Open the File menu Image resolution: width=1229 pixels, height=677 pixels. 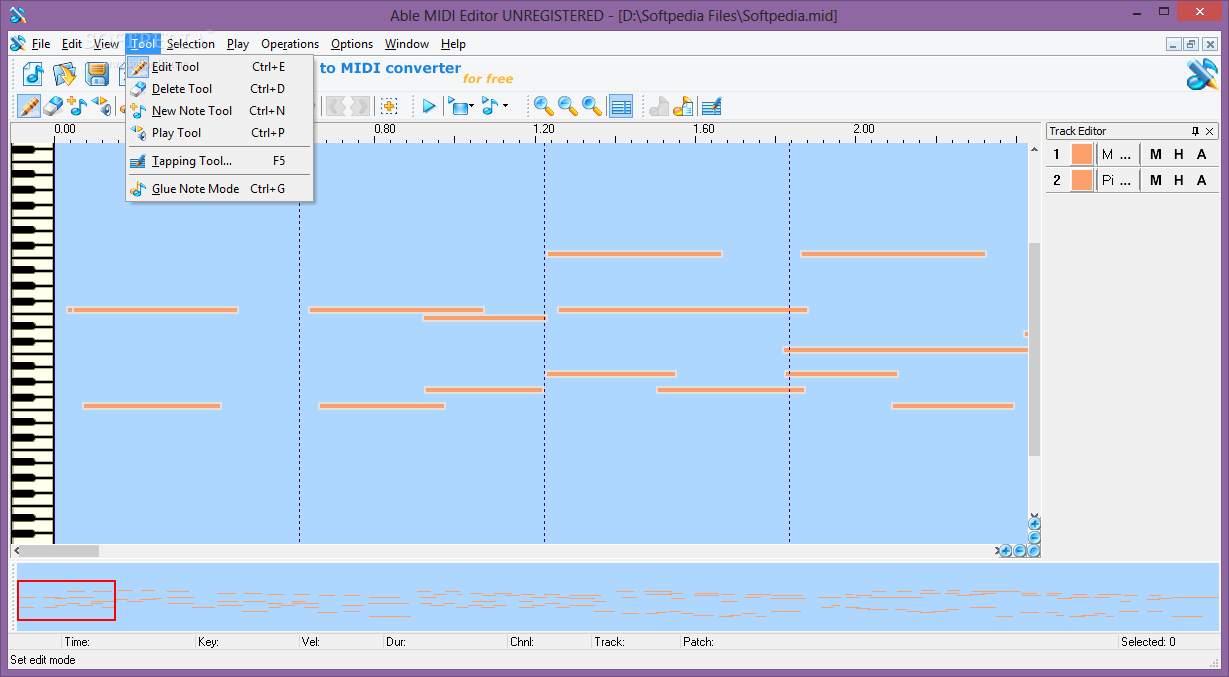[41, 44]
